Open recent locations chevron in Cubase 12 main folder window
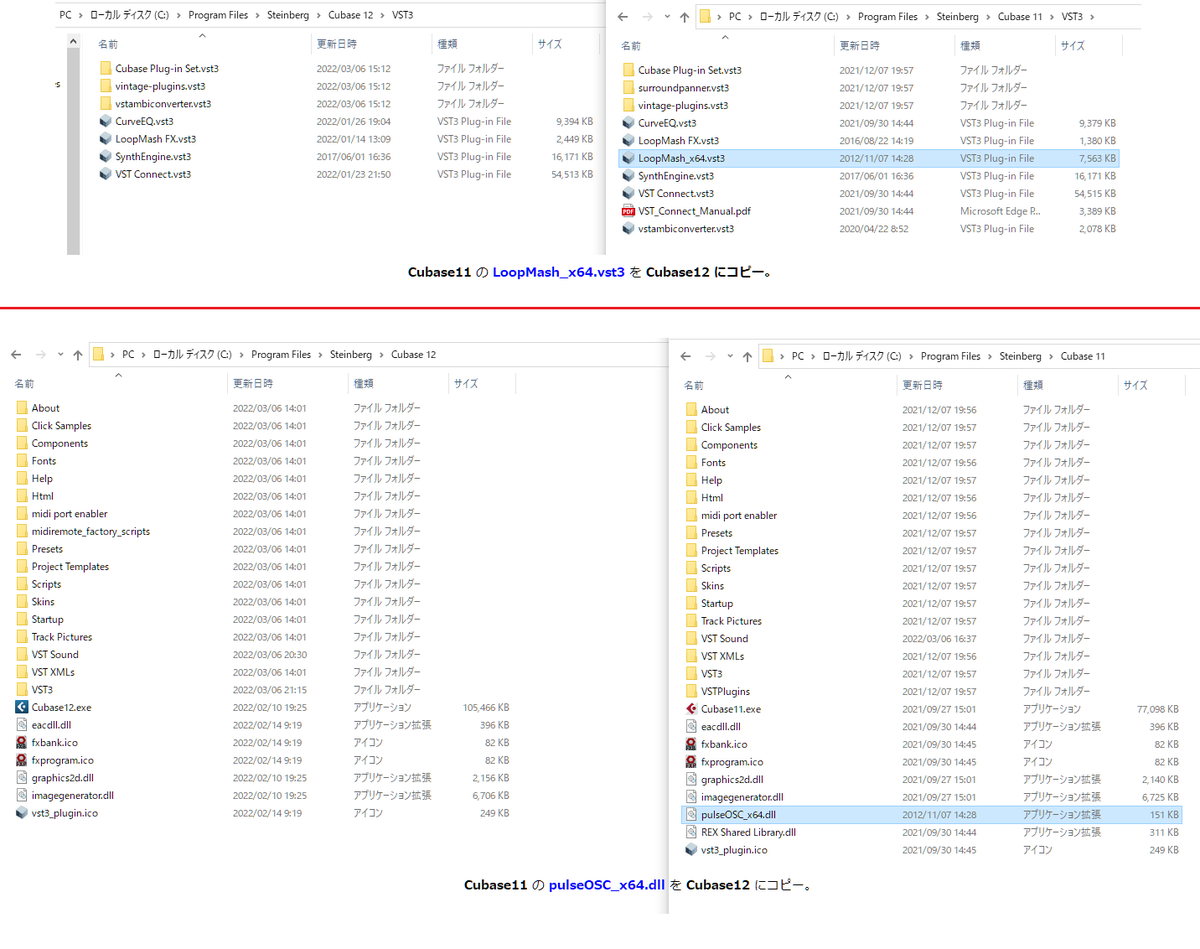The width and height of the screenshot is (1200, 949). click(x=60, y=355)
